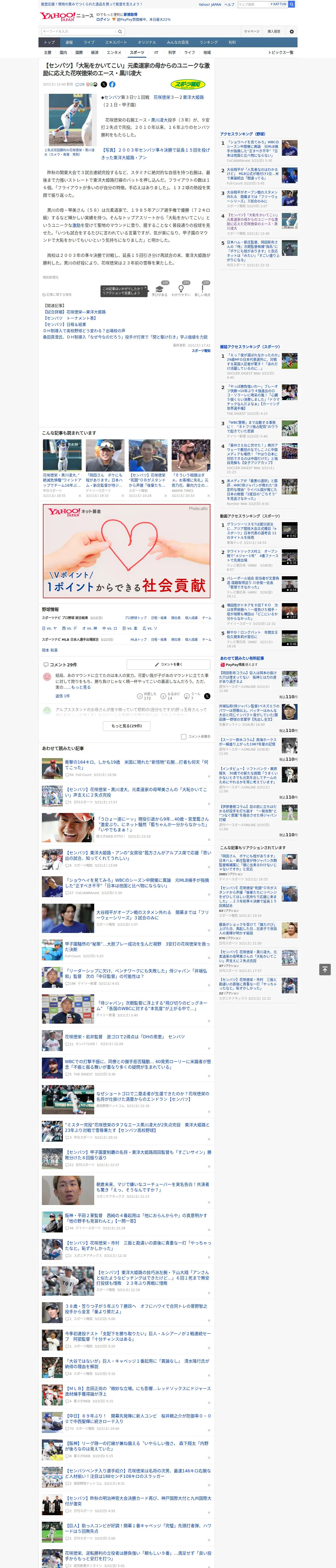Play the video ranked 1 in 動画アクセスランキング
This screenshot has height=1568, width=336.
[x=290, y=530]
